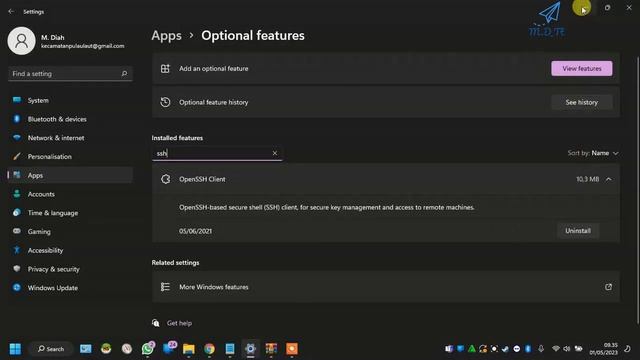The height and width of the screenshot is (360, 640).
Task: Open the Sort by Name dropdown
Action: tap(593, 153)
